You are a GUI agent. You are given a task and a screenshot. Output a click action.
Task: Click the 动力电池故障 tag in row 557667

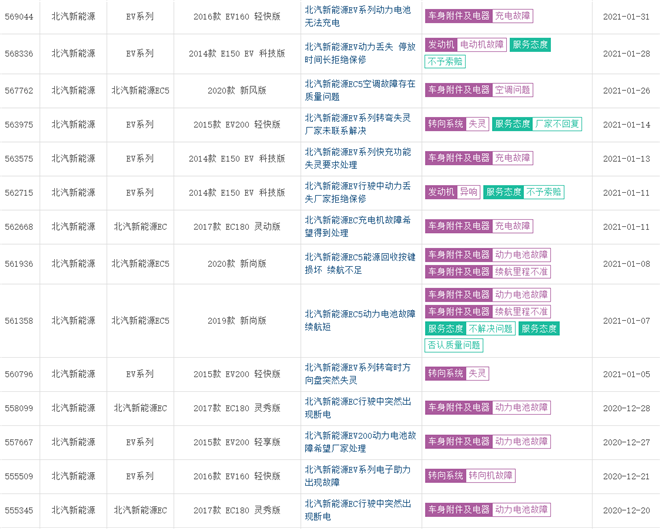[x=521, y=441]
